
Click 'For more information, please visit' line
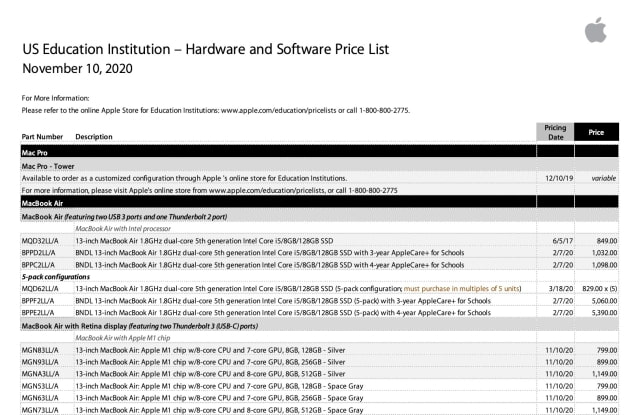tap(209, 190)
